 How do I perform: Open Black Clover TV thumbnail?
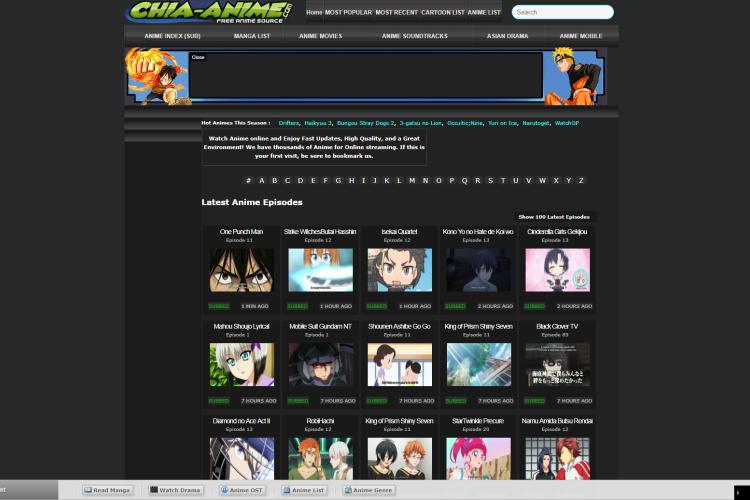click(x=557, y=365)
